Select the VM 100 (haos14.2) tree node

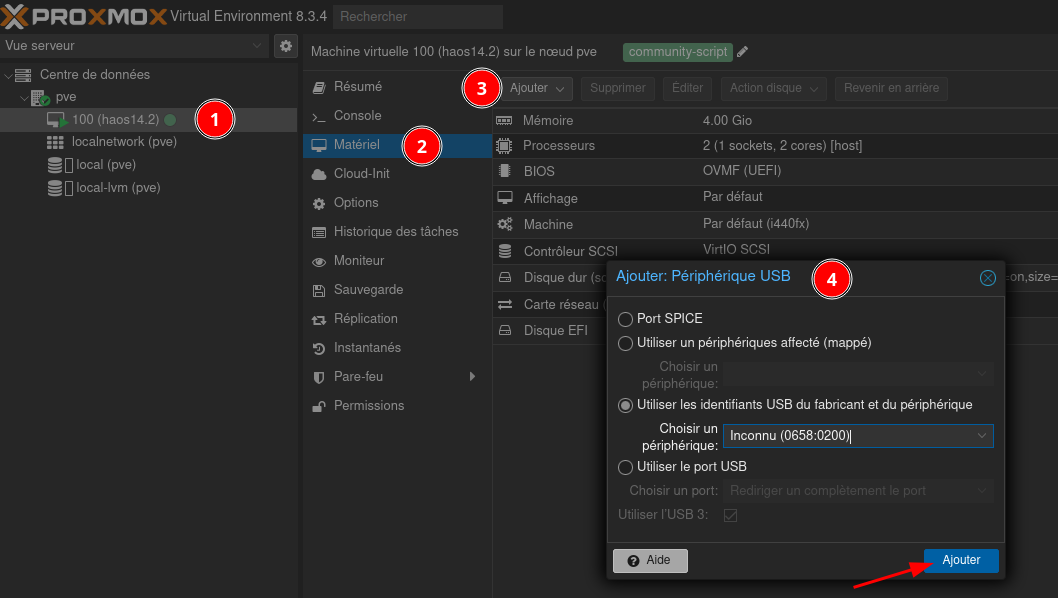tap(115, 119)
